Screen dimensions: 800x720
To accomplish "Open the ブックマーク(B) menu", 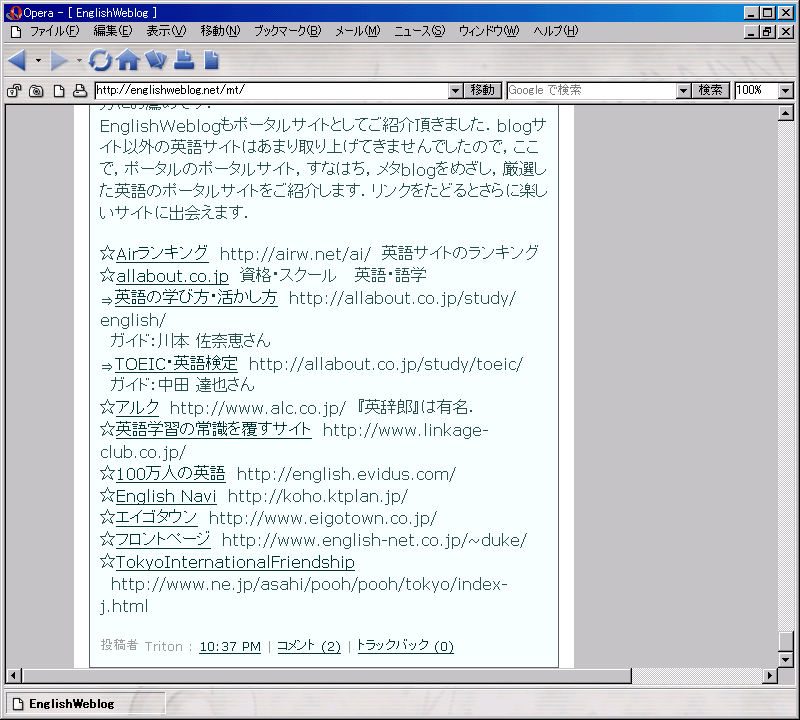I will tap(288, 32).
